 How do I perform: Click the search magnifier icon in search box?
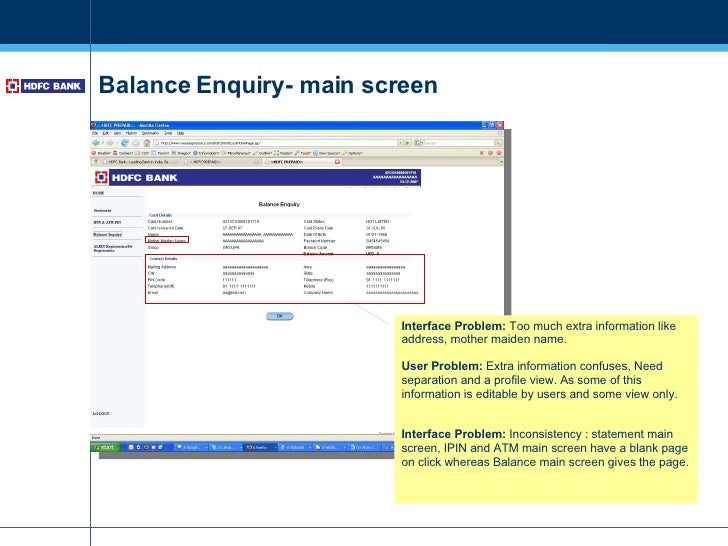click(498, 143)
